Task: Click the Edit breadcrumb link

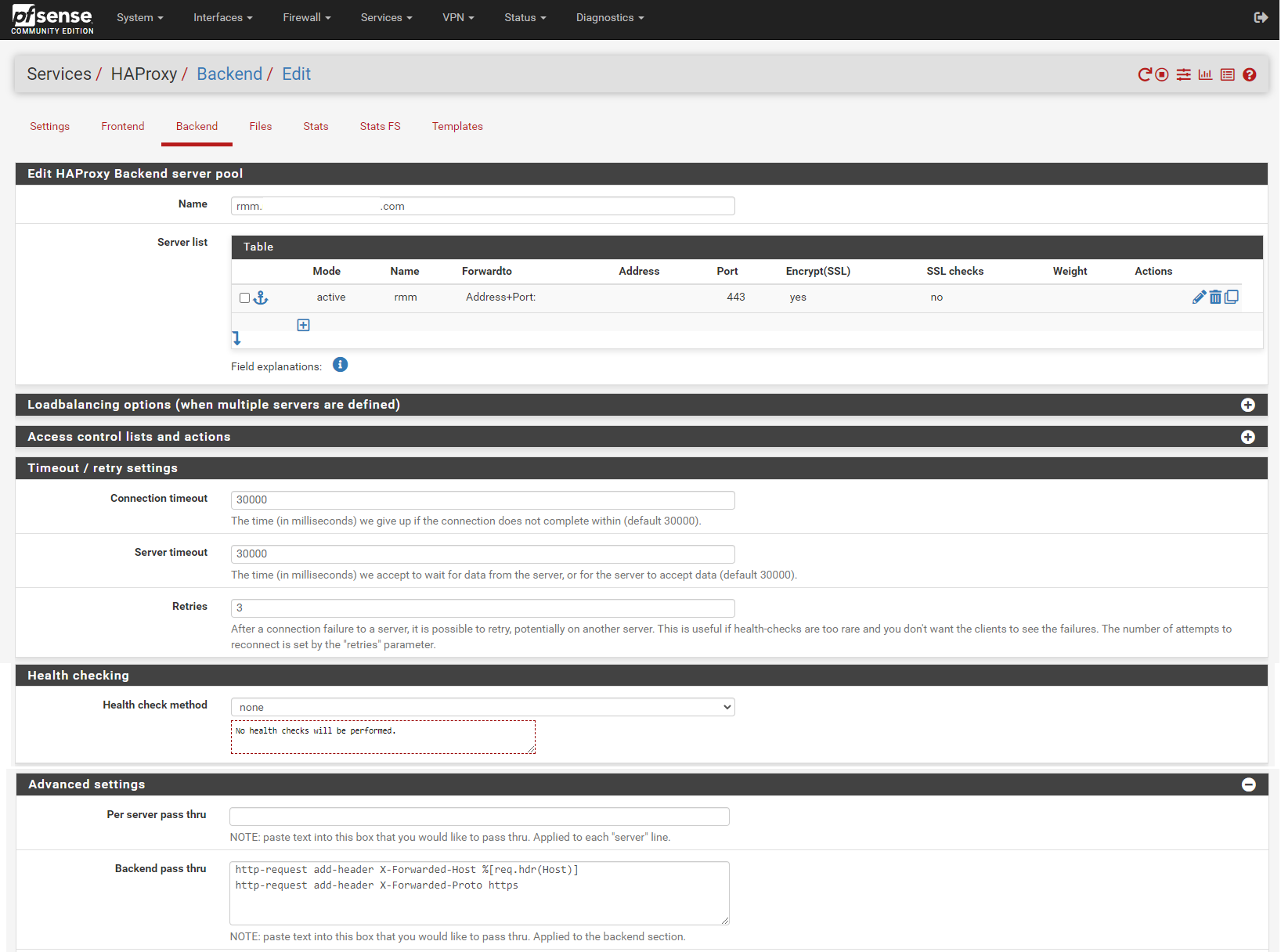Action: [x=297, y=74]
